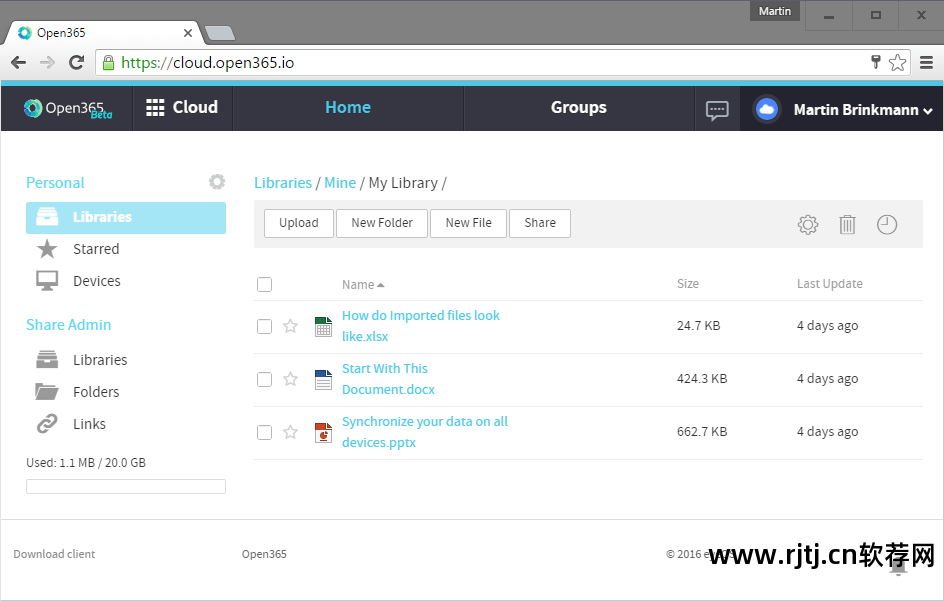Go back with the browser back arrow
The width and height of the screenshot is (944, 601).
pos(19,63)
